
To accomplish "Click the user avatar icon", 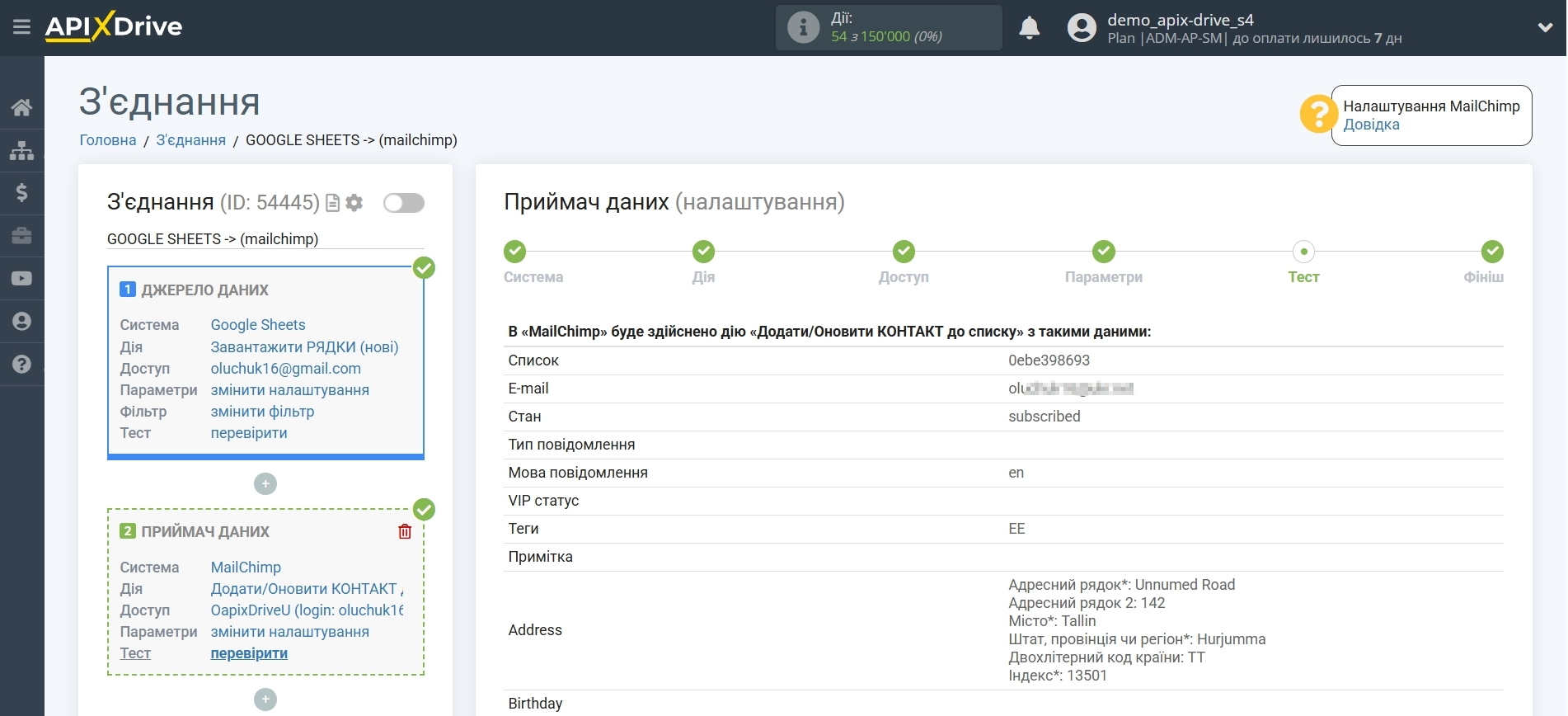I will (x=1082, y=27).
